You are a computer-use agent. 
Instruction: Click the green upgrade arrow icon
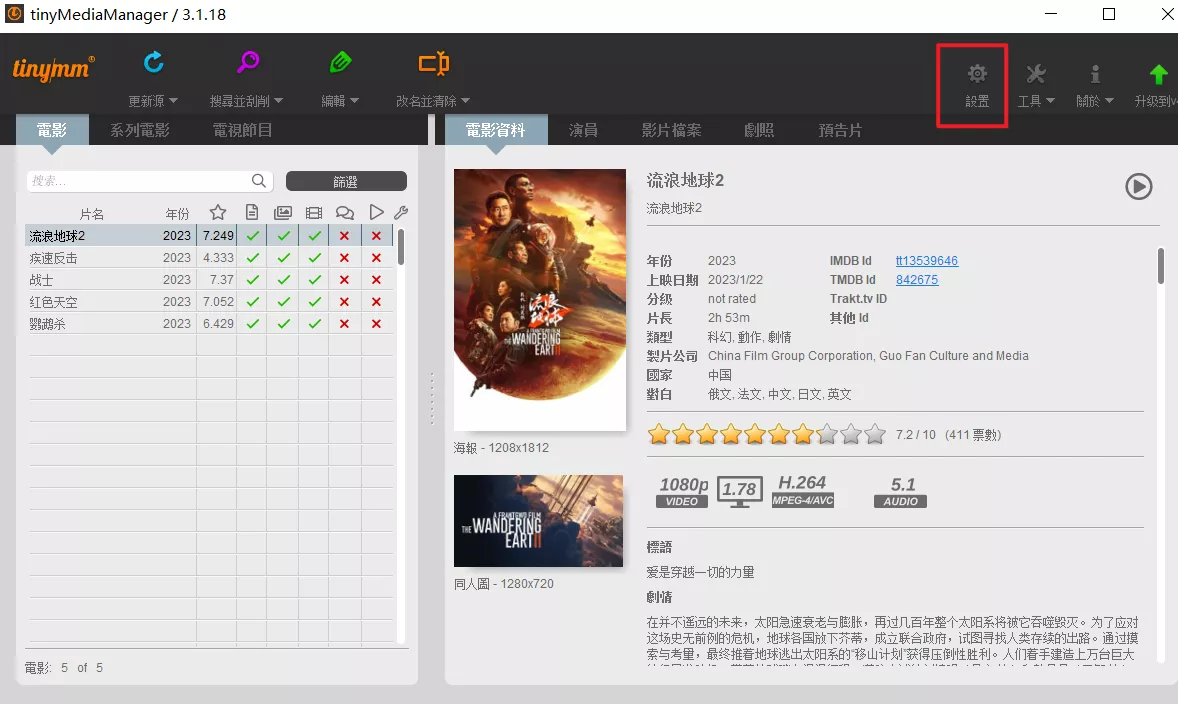tap(1158, 74)
